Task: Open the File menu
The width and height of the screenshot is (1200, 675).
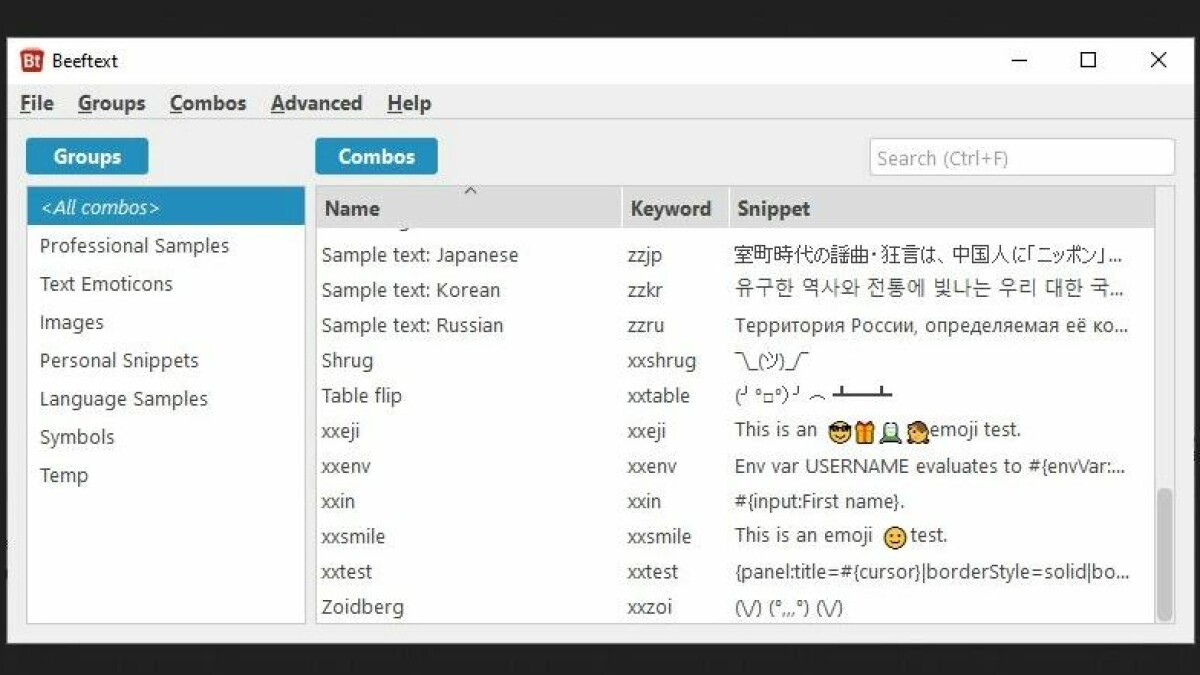Action: (x=37, y=103)
